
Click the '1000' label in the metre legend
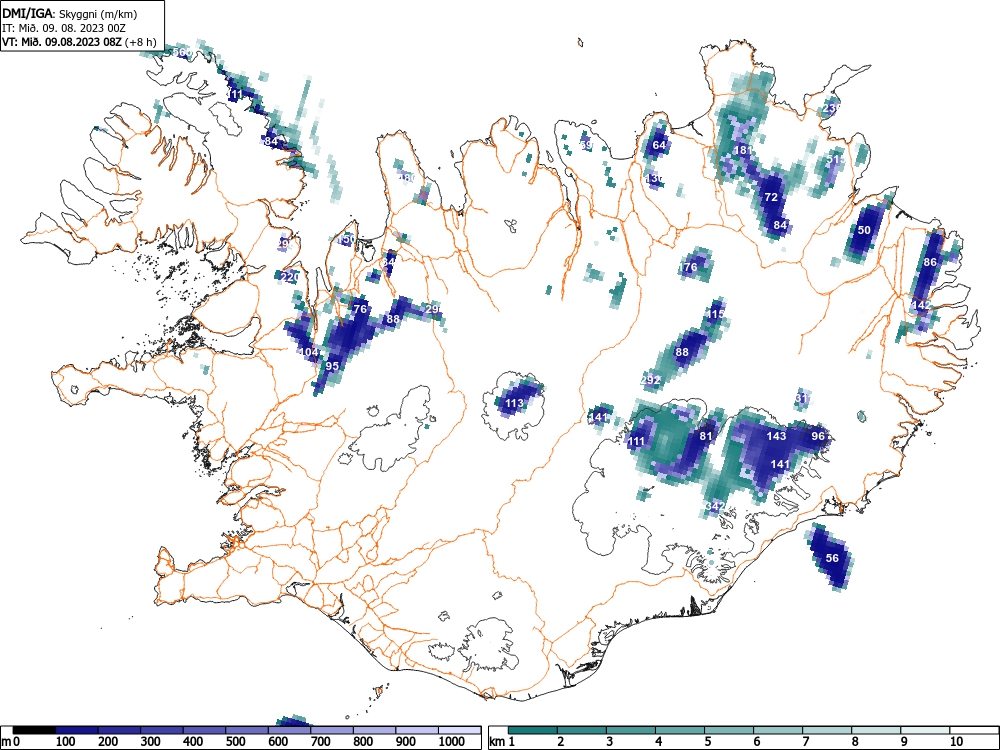pos(452,742)
